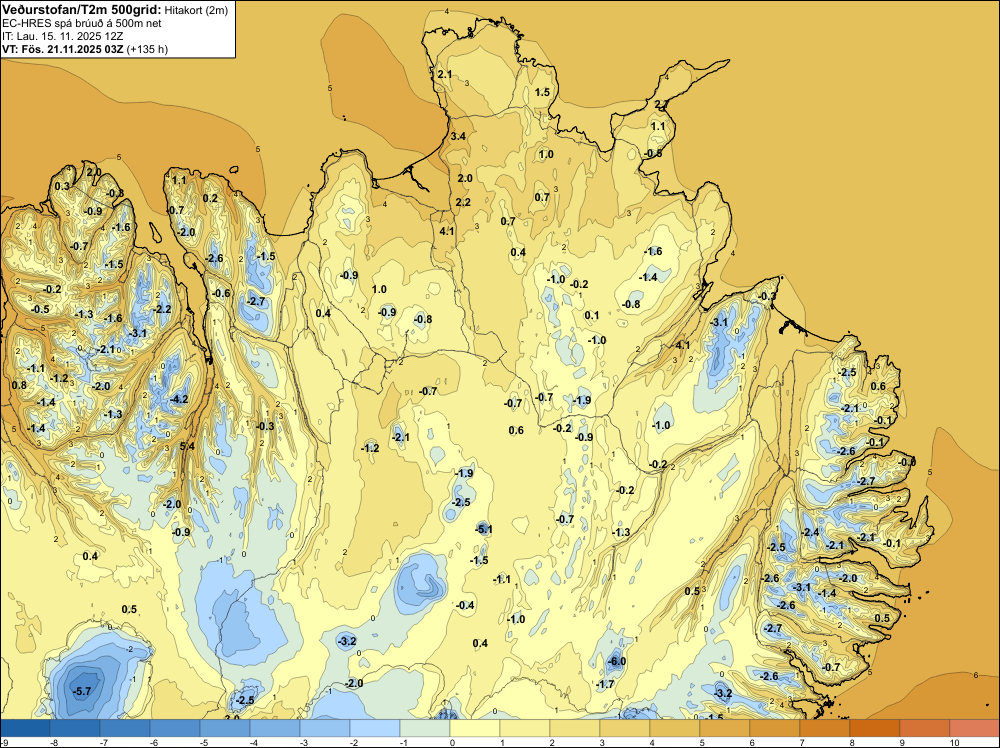Image resolution: width=1000 pixels, height=748 pixels.
Task: Select the legend swatch between -7 and -6
Action: [125, 728]
